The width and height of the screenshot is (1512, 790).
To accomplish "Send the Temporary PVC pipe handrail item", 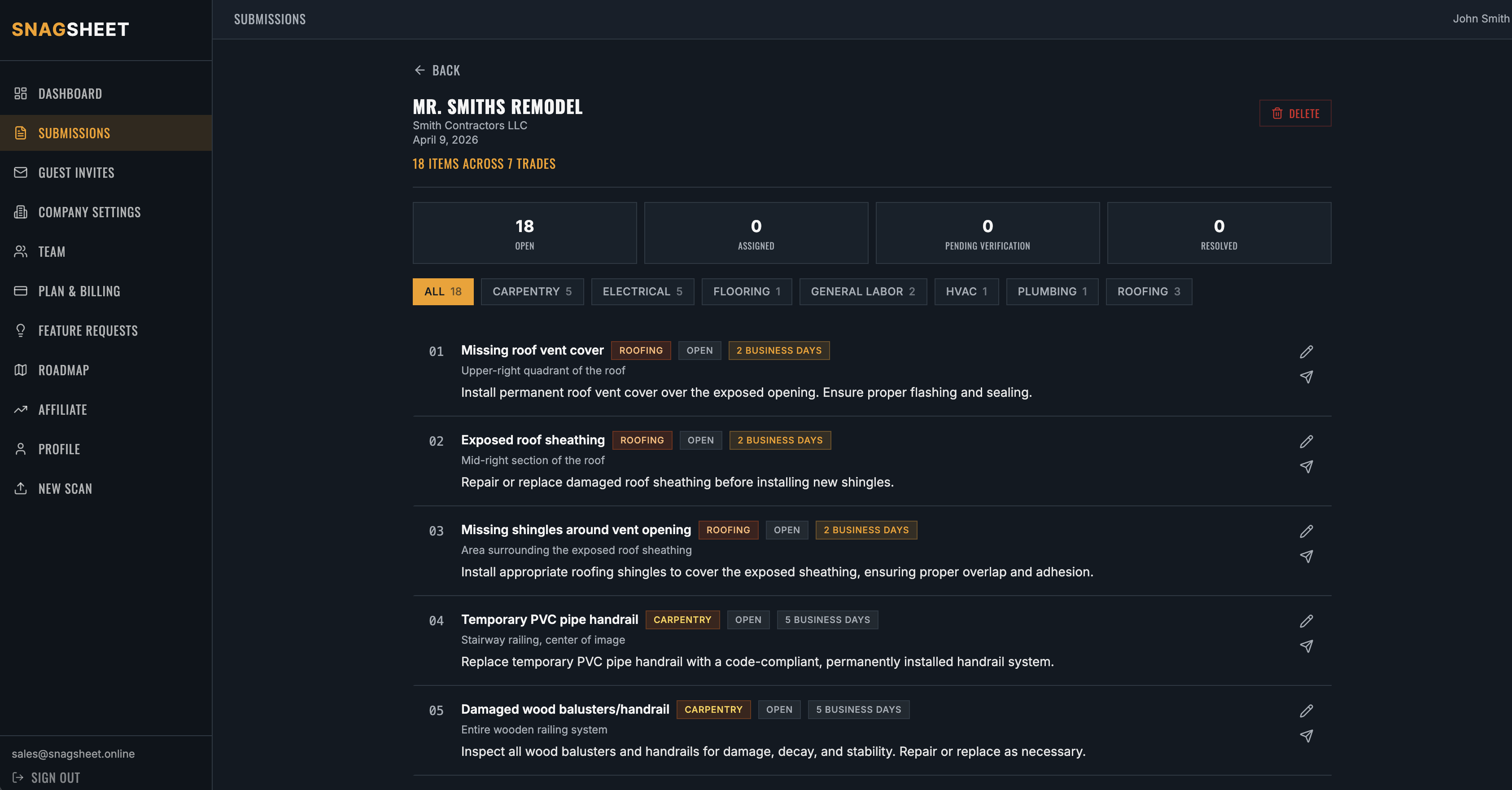I will (x=1306, y=647).
